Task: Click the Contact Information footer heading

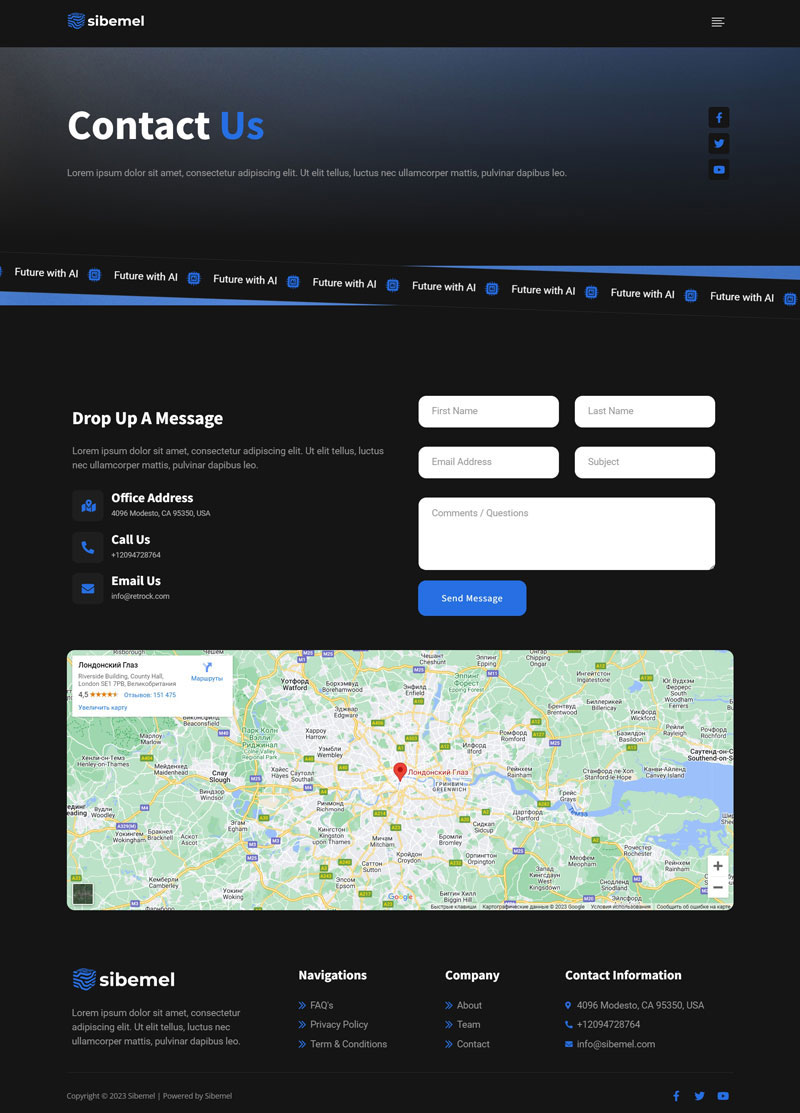Action: tap(623, 975)
